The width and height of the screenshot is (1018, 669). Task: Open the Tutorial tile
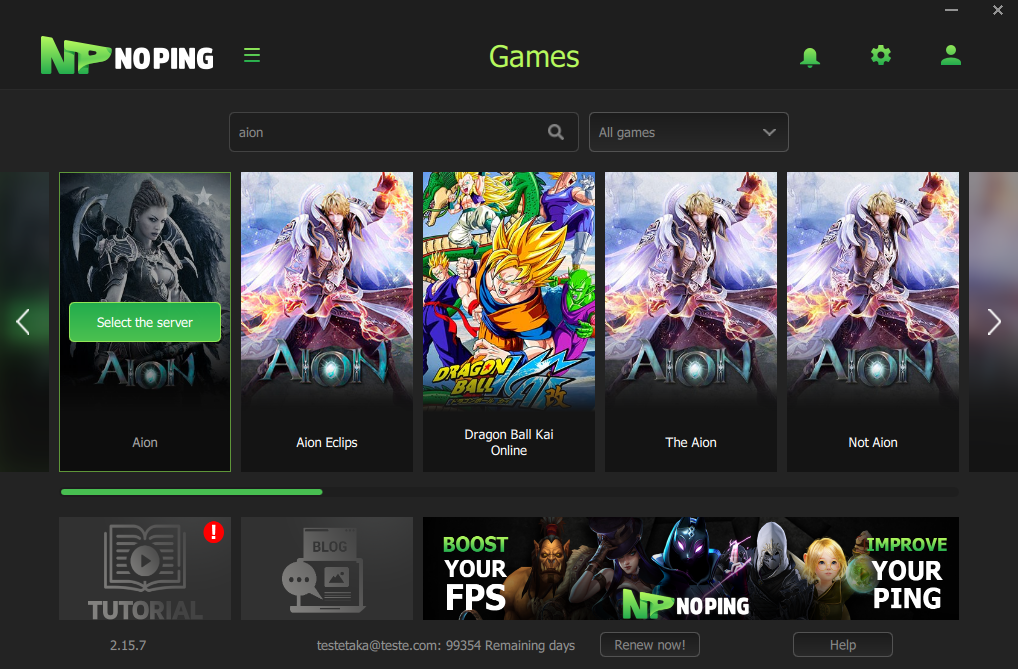(145, 568)
